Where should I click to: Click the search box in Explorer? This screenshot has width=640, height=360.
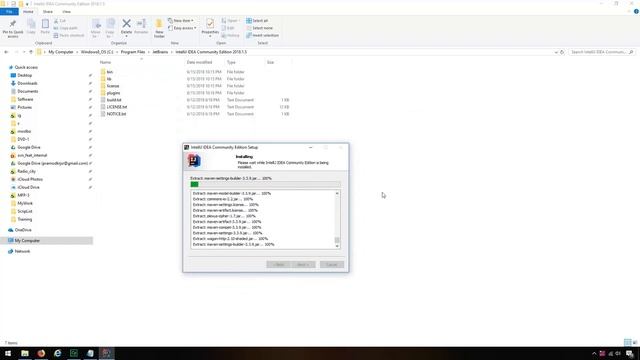[x=602, y=52]
